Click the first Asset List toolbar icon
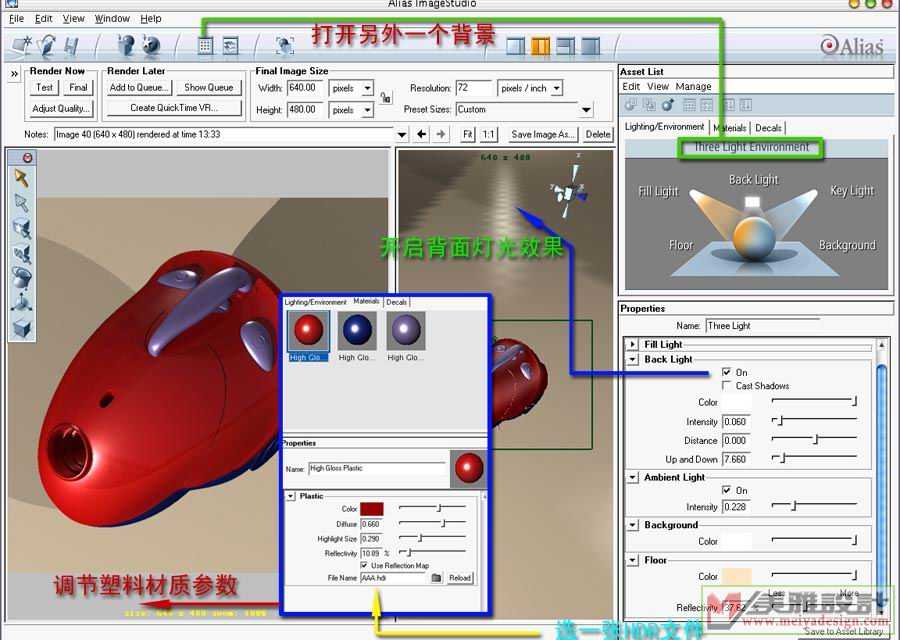This screenshot has height=640, width=900. click(x=631, y=105)
